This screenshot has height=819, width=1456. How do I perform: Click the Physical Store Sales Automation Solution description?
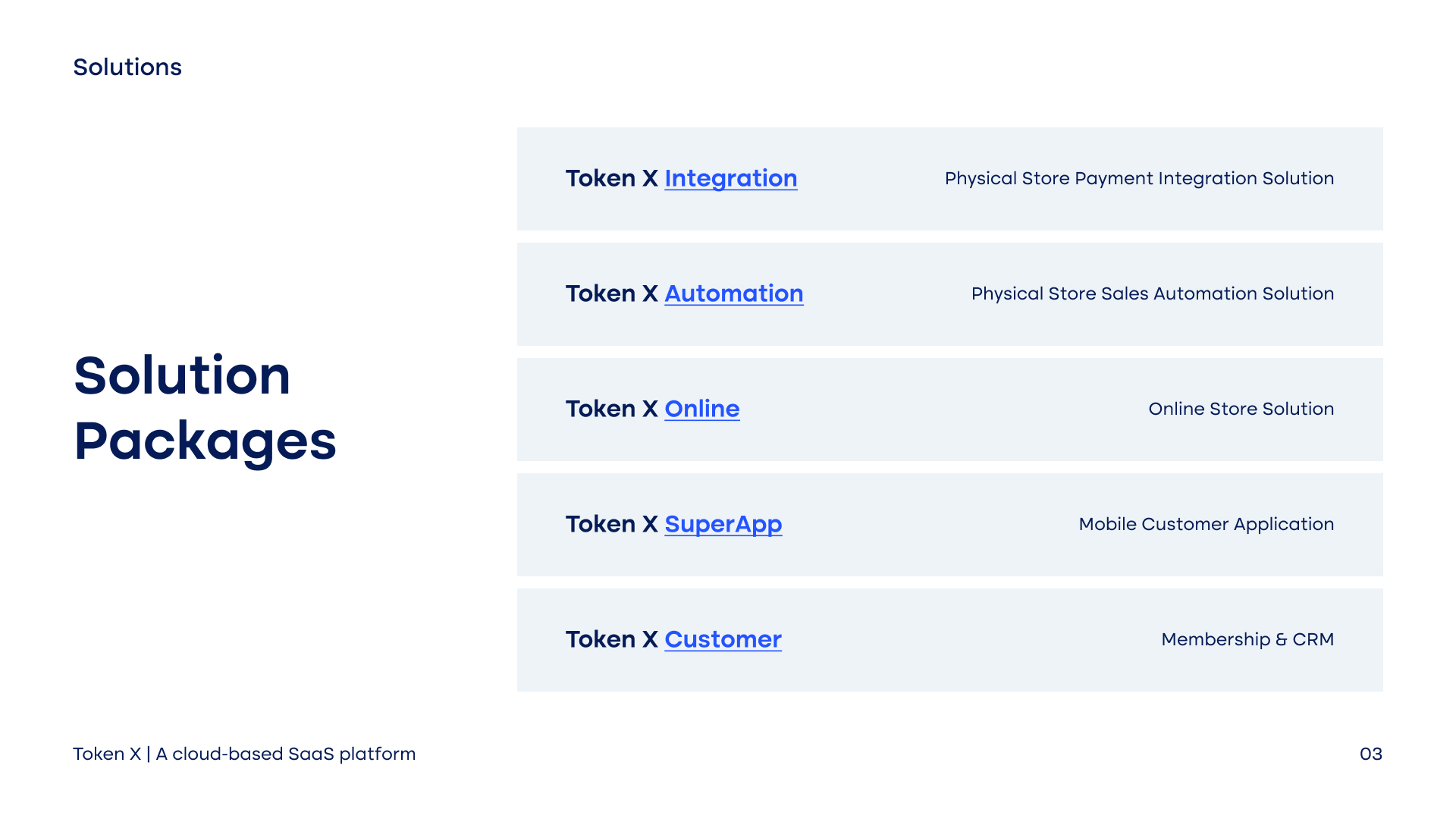(x=1152, y=293)
